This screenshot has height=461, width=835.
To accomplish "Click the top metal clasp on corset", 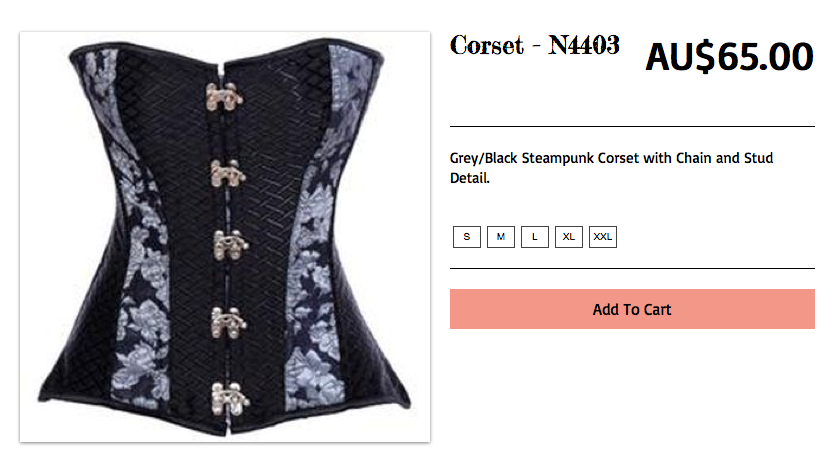I will (224, 97).
